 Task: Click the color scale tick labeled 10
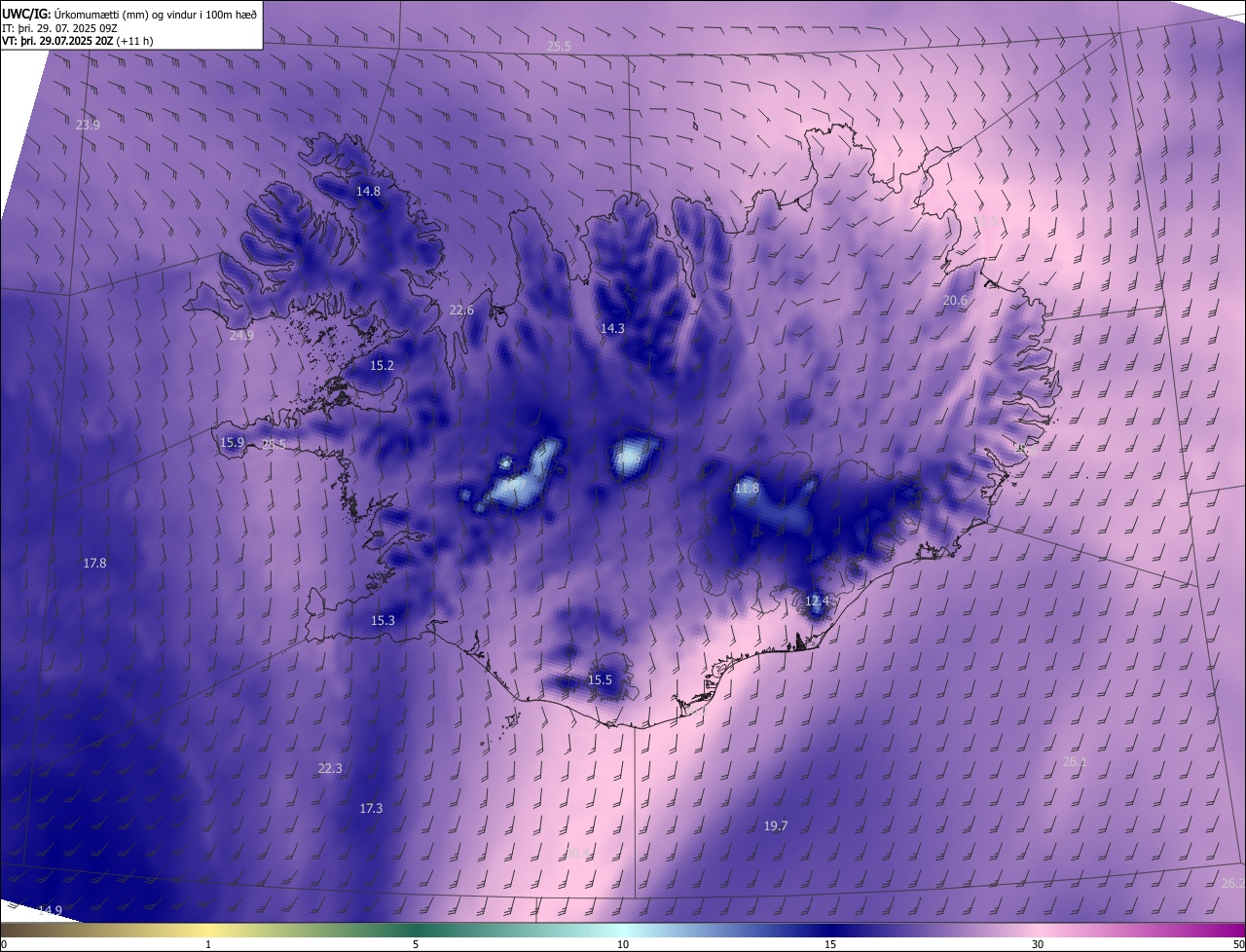(623, 944)
